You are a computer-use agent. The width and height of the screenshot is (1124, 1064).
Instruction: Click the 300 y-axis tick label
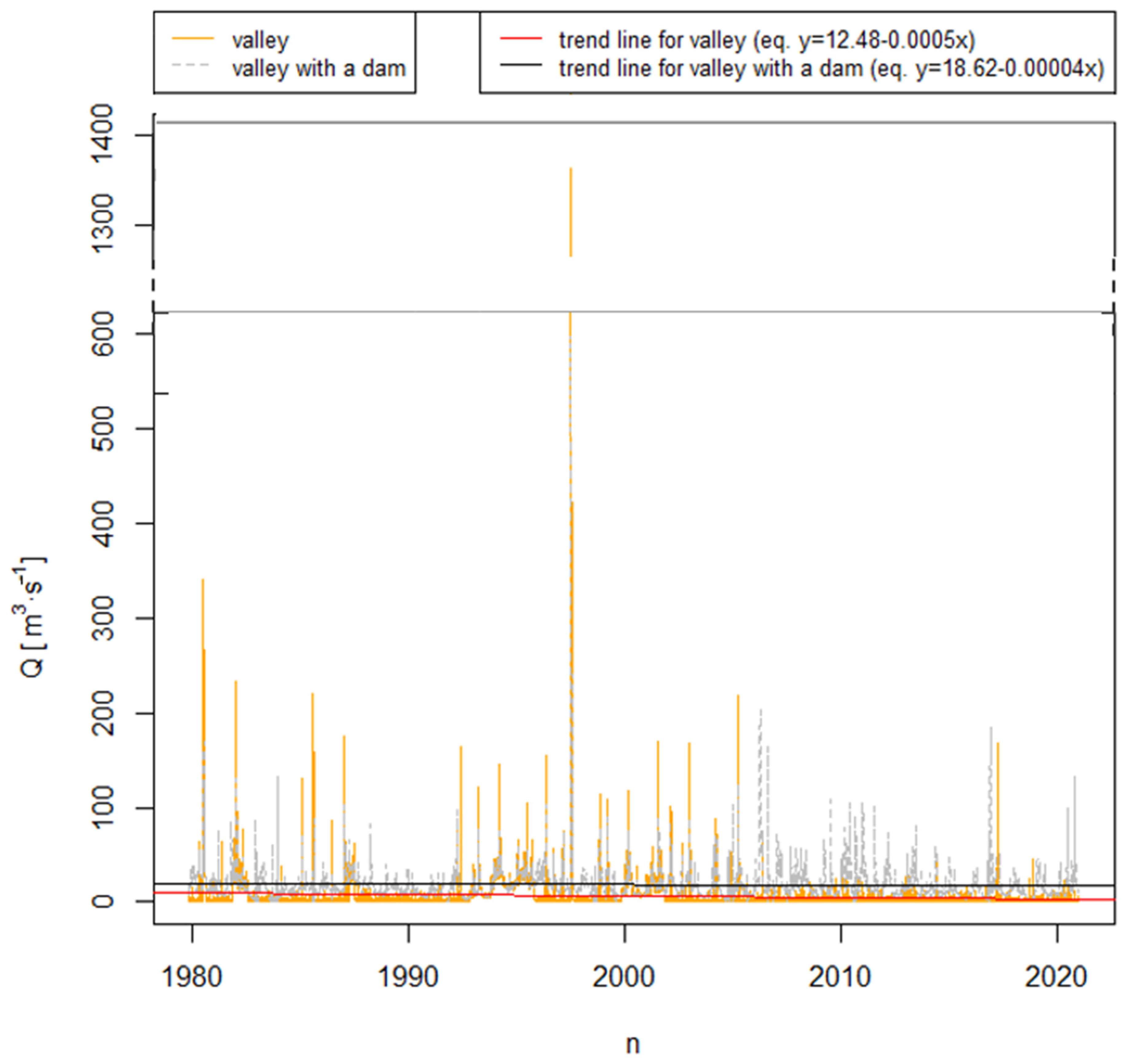click(102, 618)
